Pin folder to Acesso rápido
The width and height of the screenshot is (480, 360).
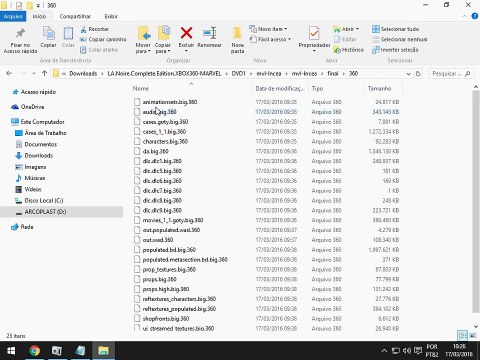[20, 41]
